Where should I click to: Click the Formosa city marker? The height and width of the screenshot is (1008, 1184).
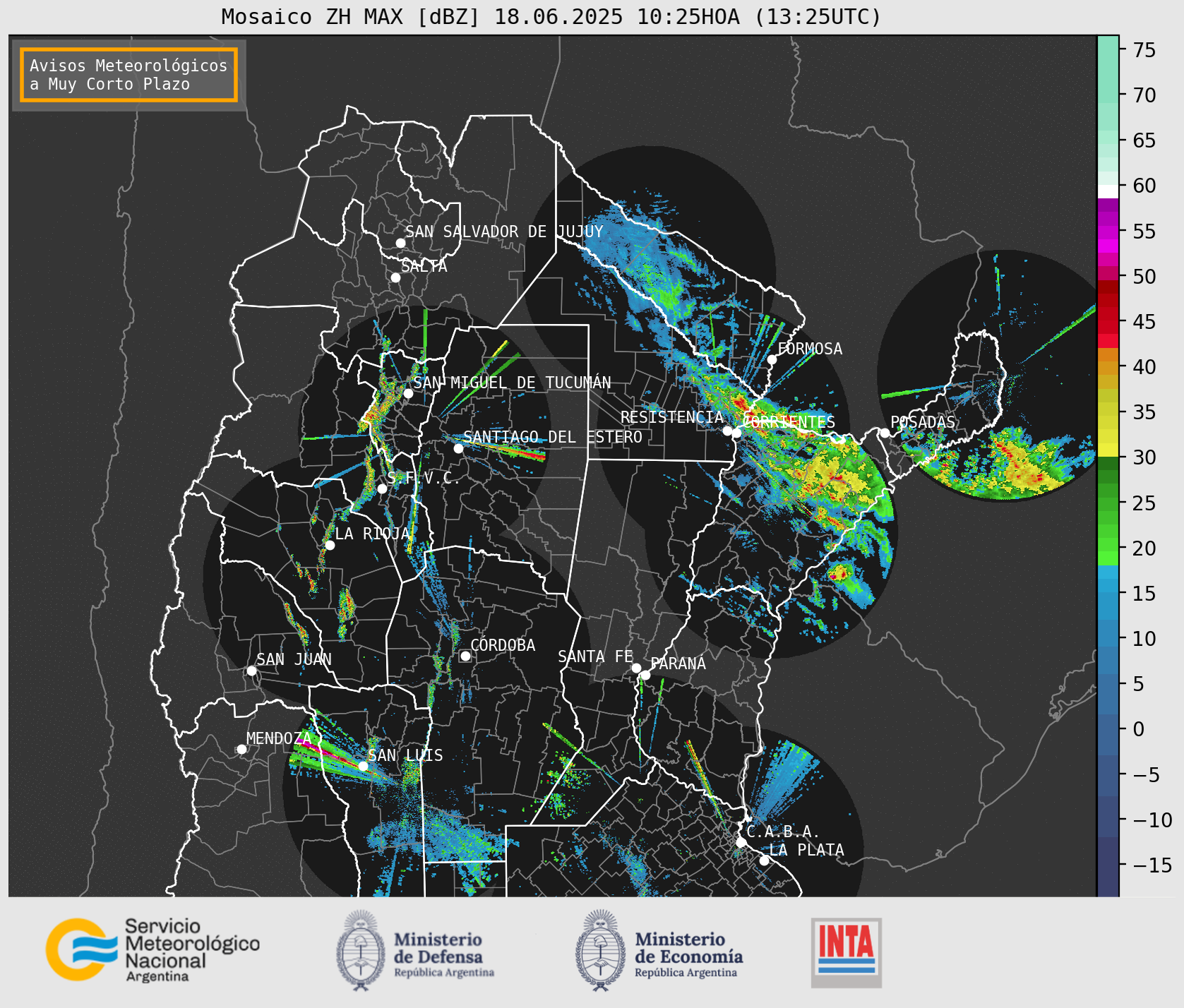click(772, 359)
